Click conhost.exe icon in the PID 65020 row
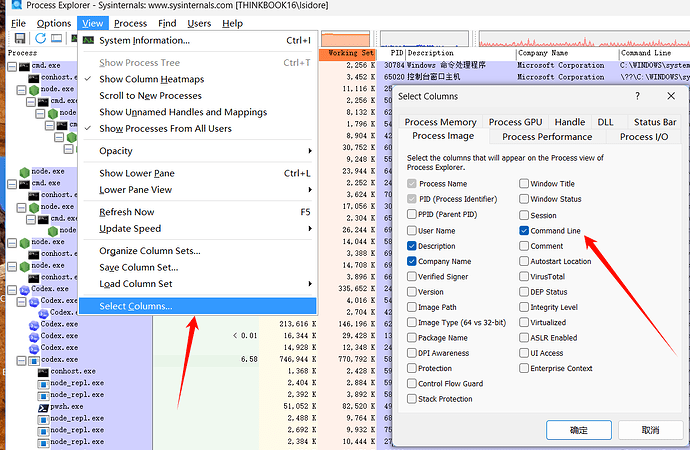The height and width of the screenshot is (450, 690). (34, 78)
